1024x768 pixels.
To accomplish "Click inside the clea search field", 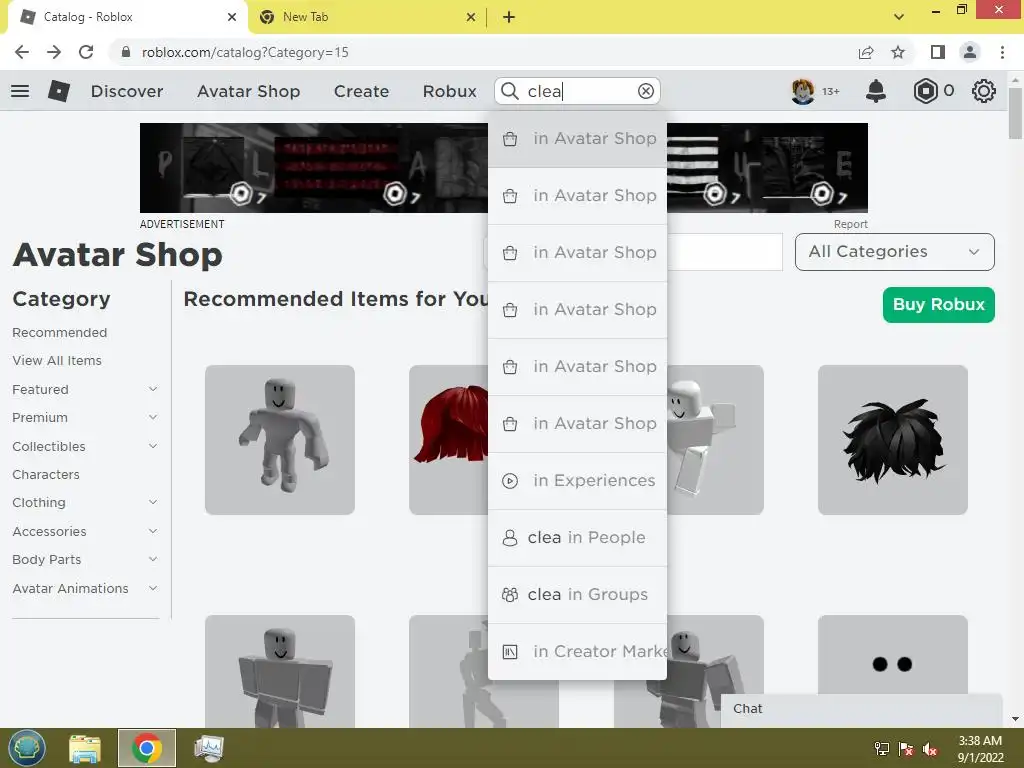I will (578, 91).
